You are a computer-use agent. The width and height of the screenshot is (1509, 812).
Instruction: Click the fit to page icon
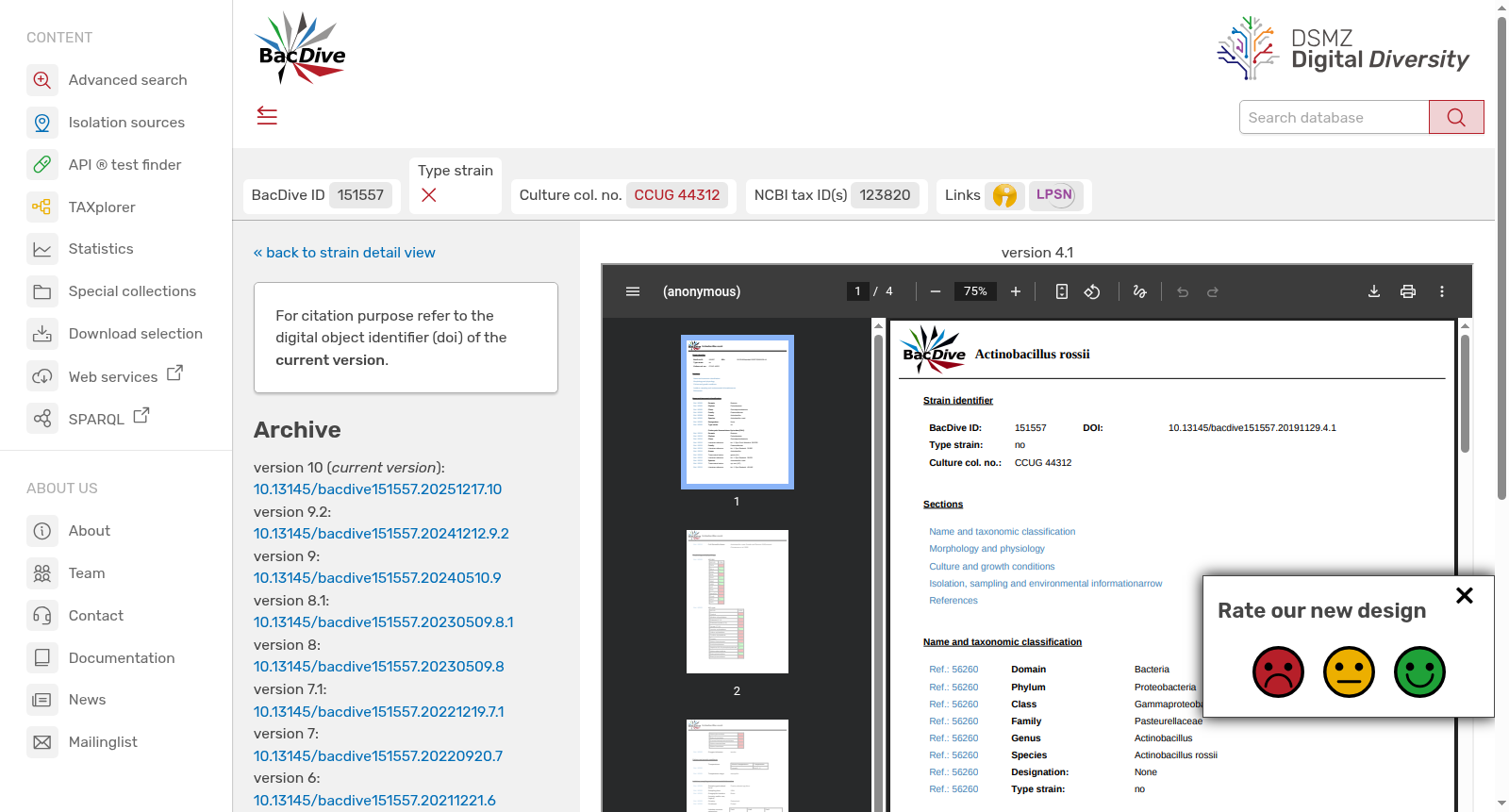(x=1062, y=291)
